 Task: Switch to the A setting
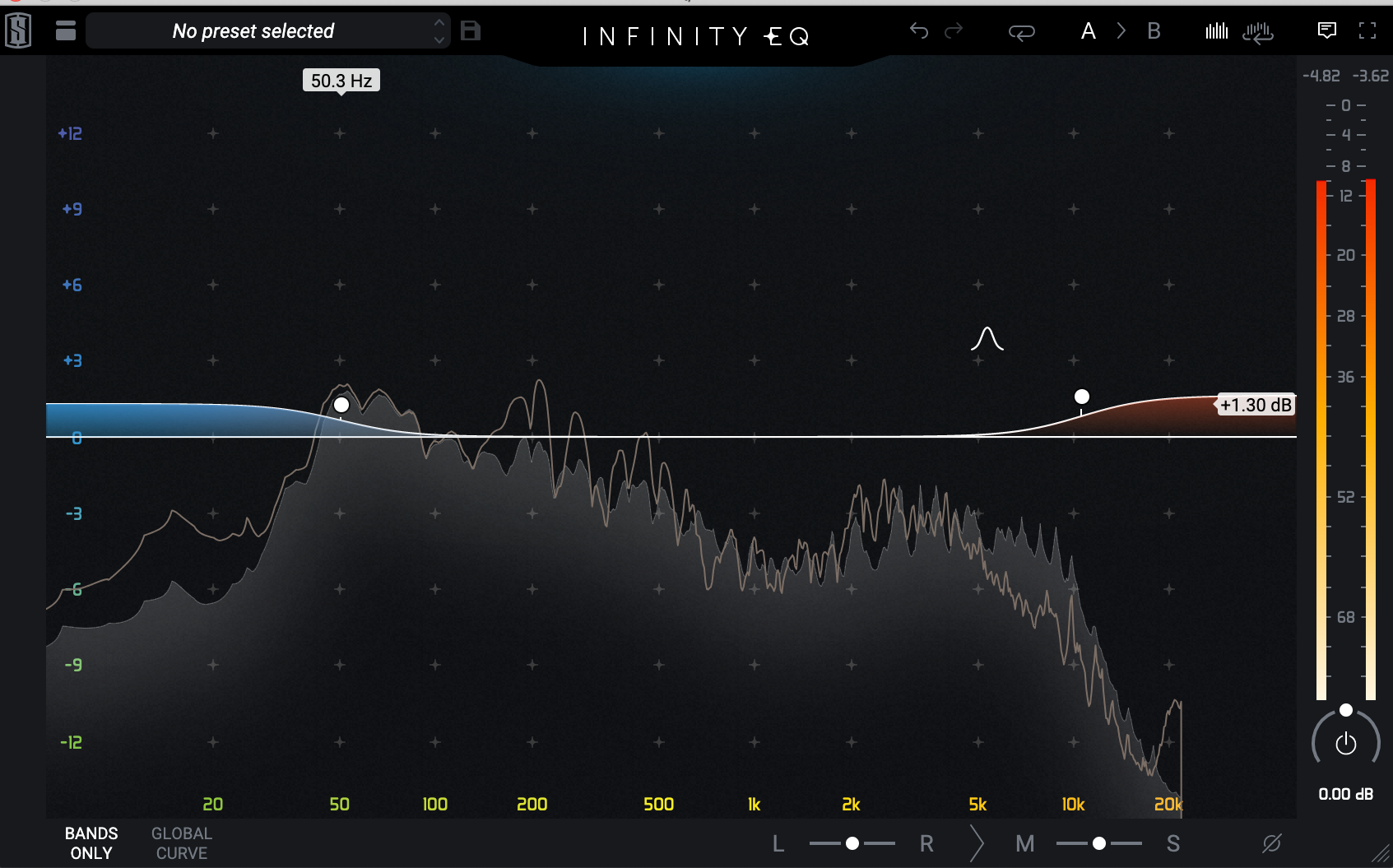[1089, 31]
